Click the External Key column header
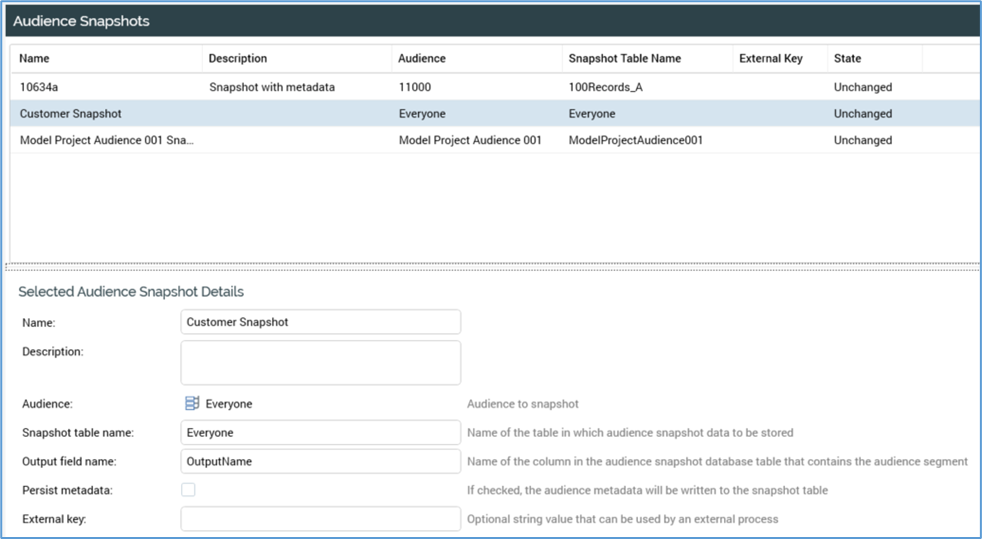The height and width of the screenshot is (539, 982). click(771, 59)
